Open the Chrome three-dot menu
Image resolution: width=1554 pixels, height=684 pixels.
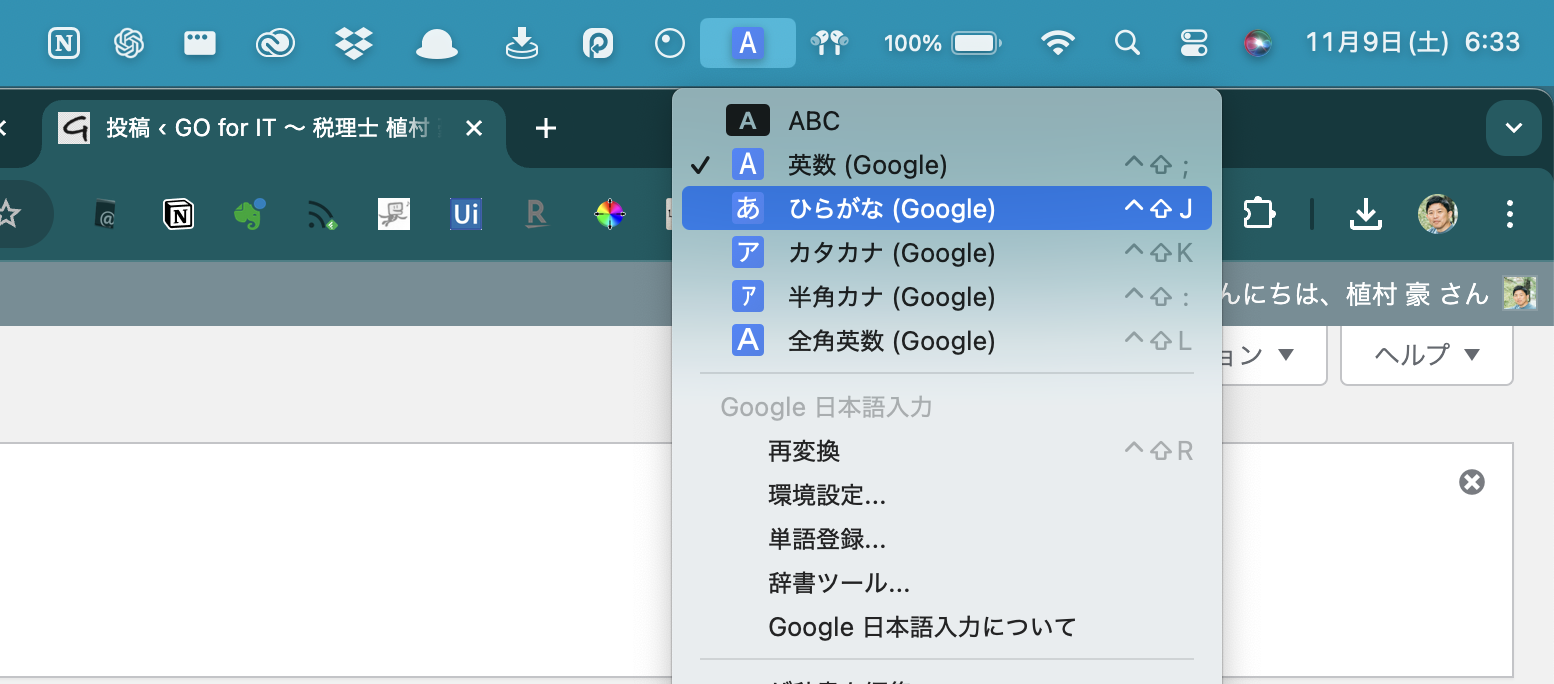pos(1510,213)
